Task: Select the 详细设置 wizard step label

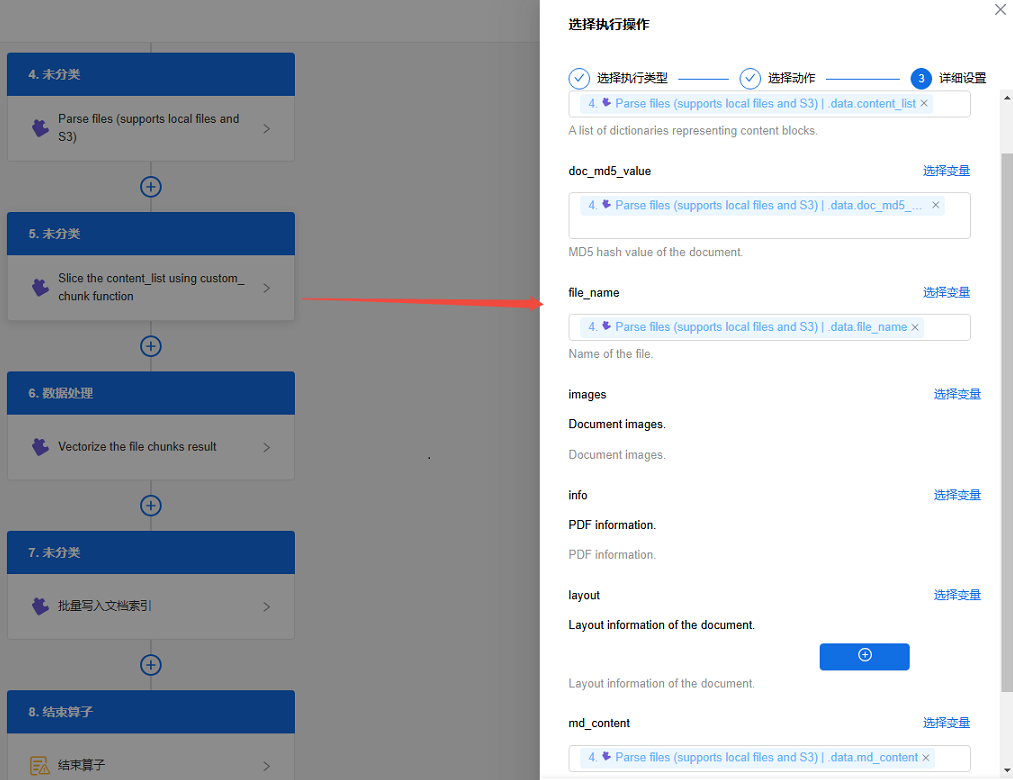Action: (x=963, y=78)
